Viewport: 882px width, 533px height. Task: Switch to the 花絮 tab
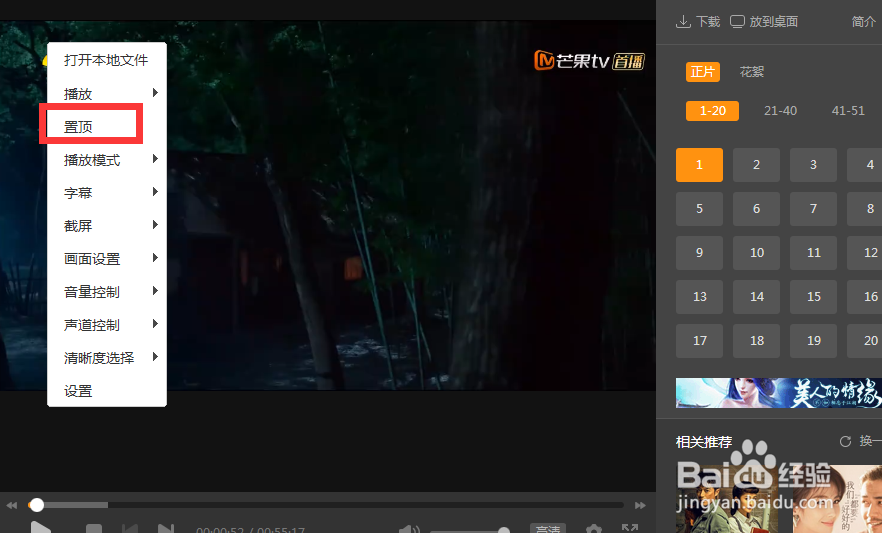752,72
